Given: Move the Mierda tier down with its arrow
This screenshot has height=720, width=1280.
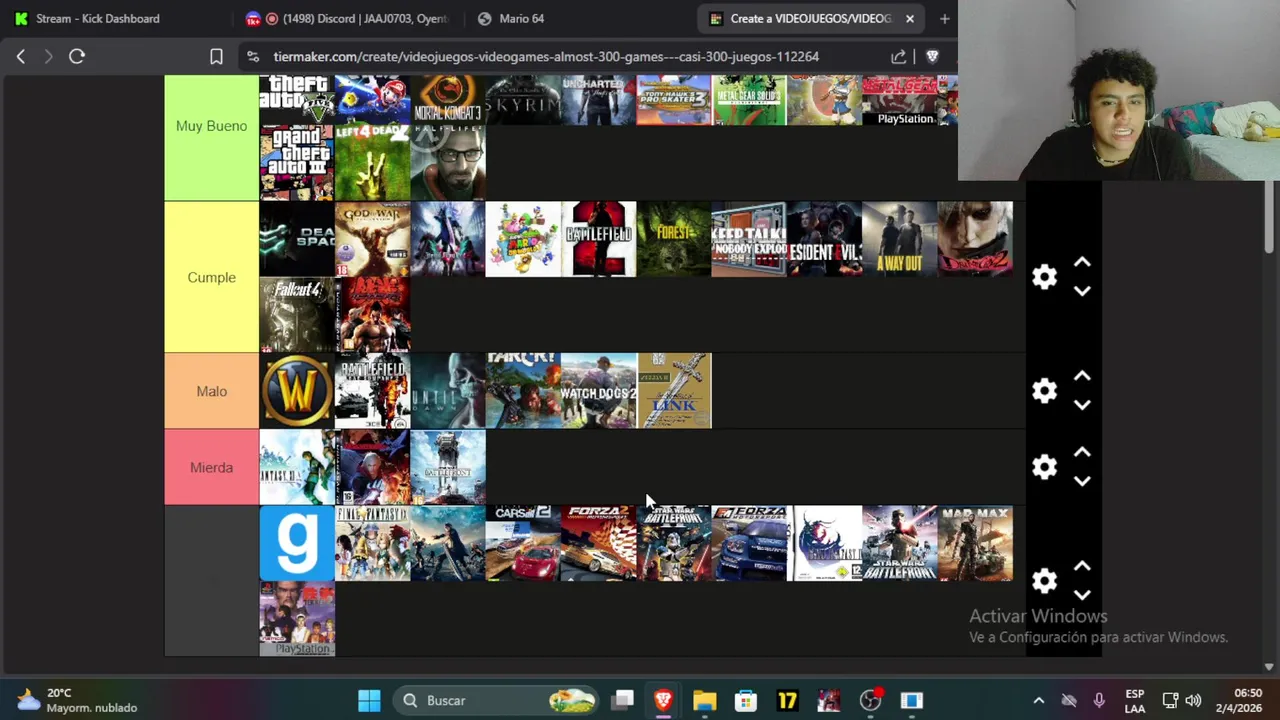Looking at the screenshot, I should click(1082, 481).
